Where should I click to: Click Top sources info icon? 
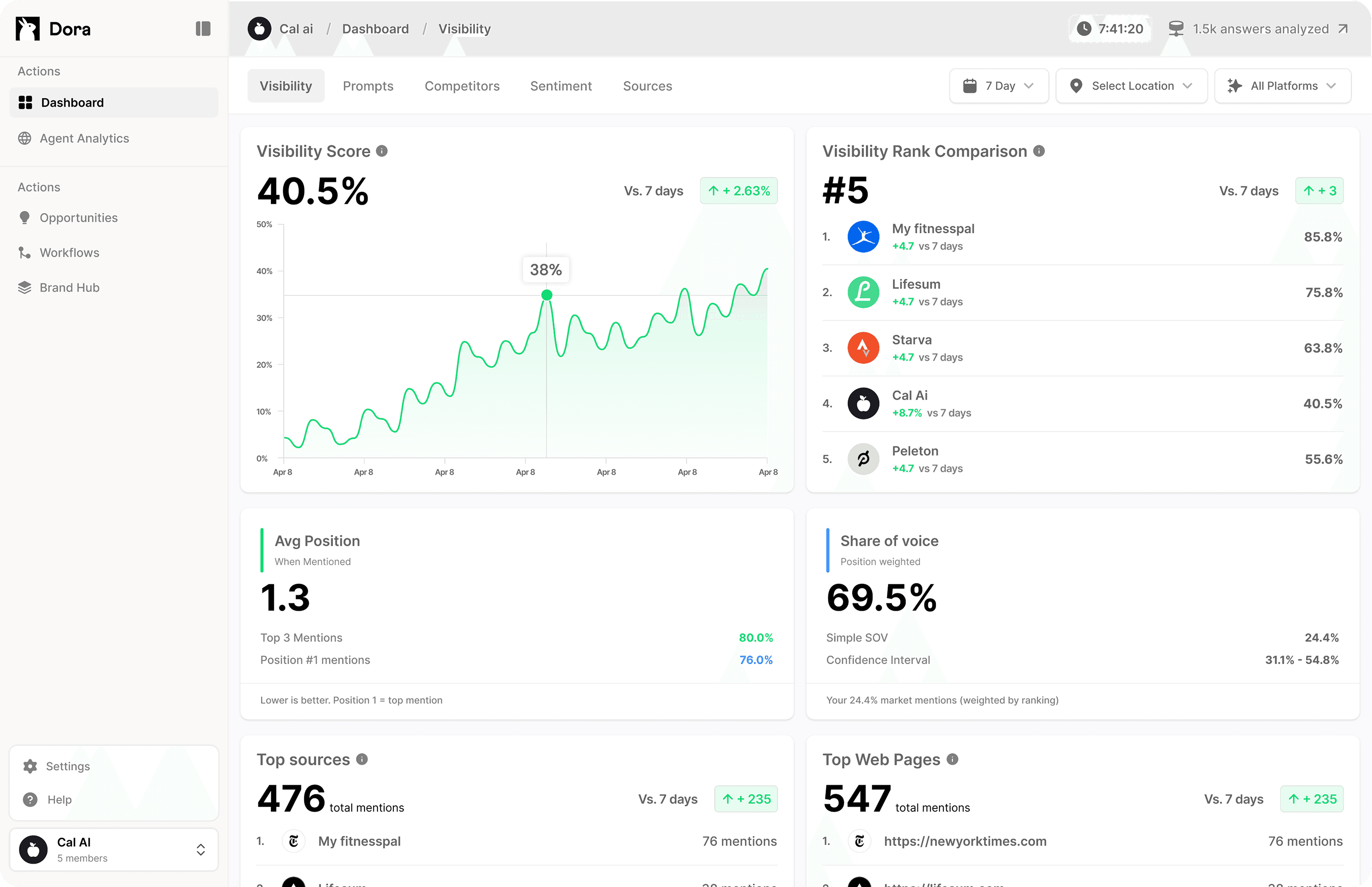(x=361, y=759)
